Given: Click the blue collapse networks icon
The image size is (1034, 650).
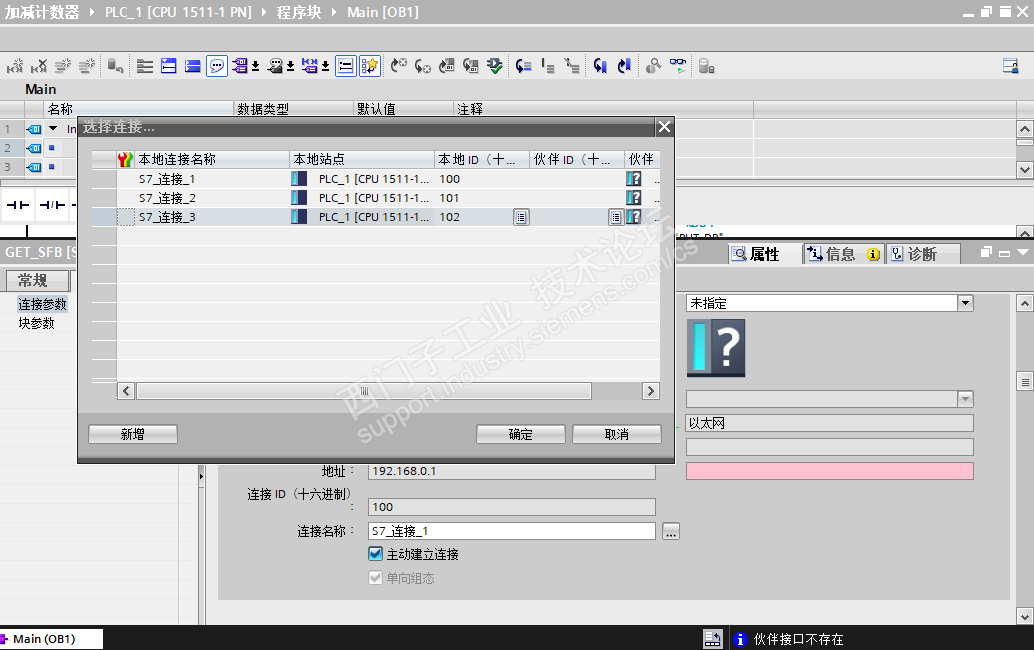Looking at the screenshot, I should pyautogui.click(x=169, y=66).
